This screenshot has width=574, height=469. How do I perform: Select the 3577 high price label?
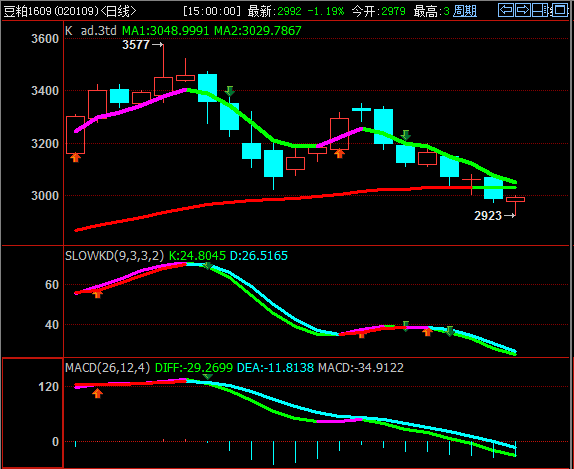[x=136, y=45]
